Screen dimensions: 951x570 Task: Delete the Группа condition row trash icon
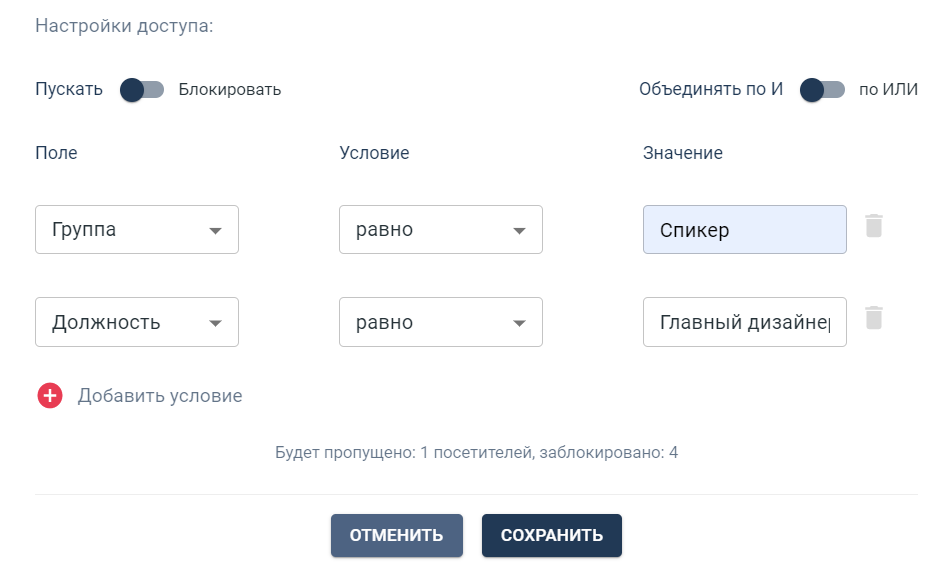pyautogui.click(x=874, y=225)
